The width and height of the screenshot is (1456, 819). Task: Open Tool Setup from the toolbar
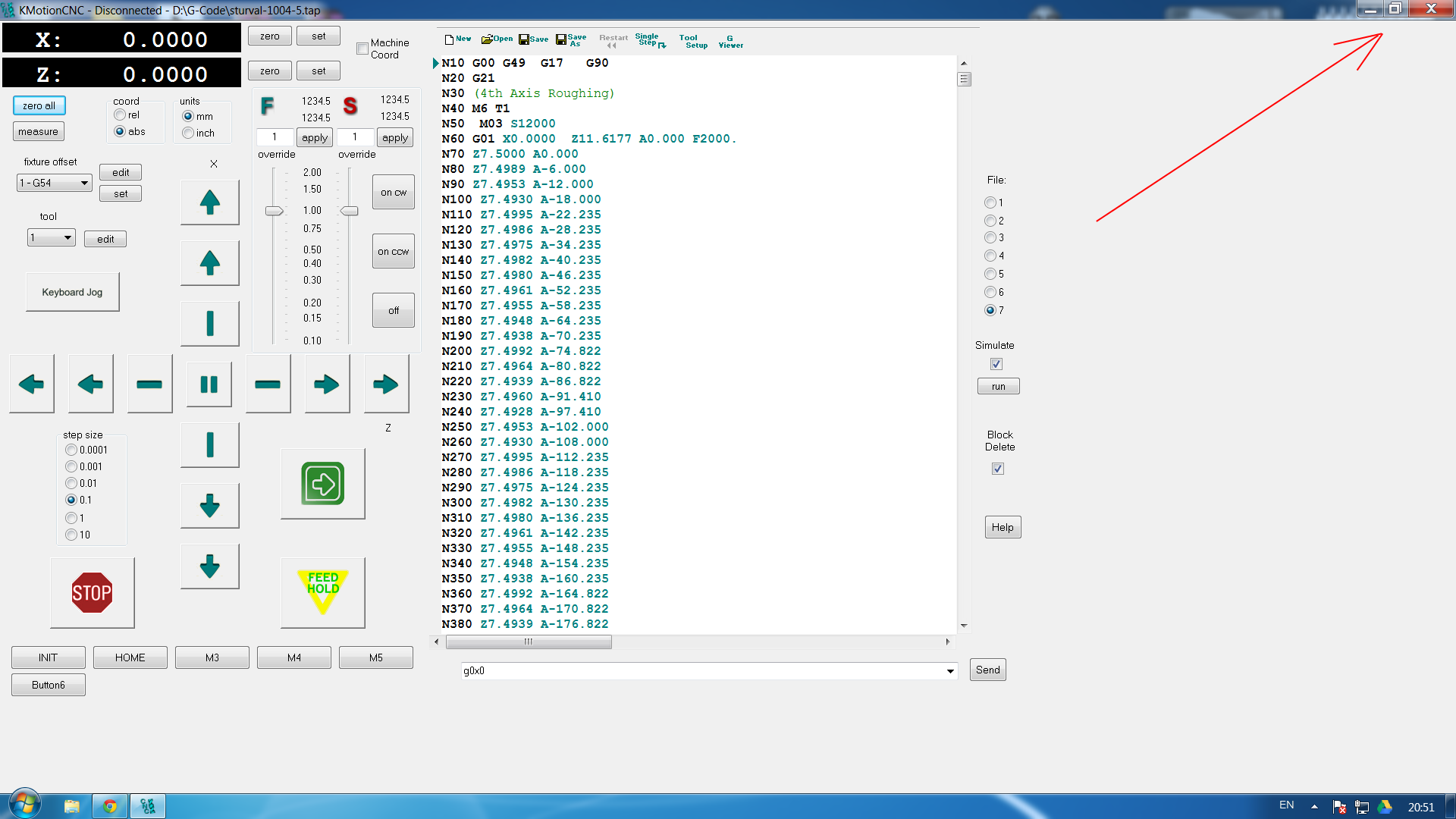click(693, 41)
